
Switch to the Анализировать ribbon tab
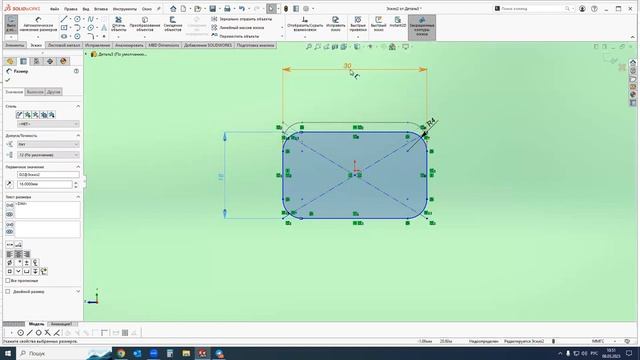129,45
